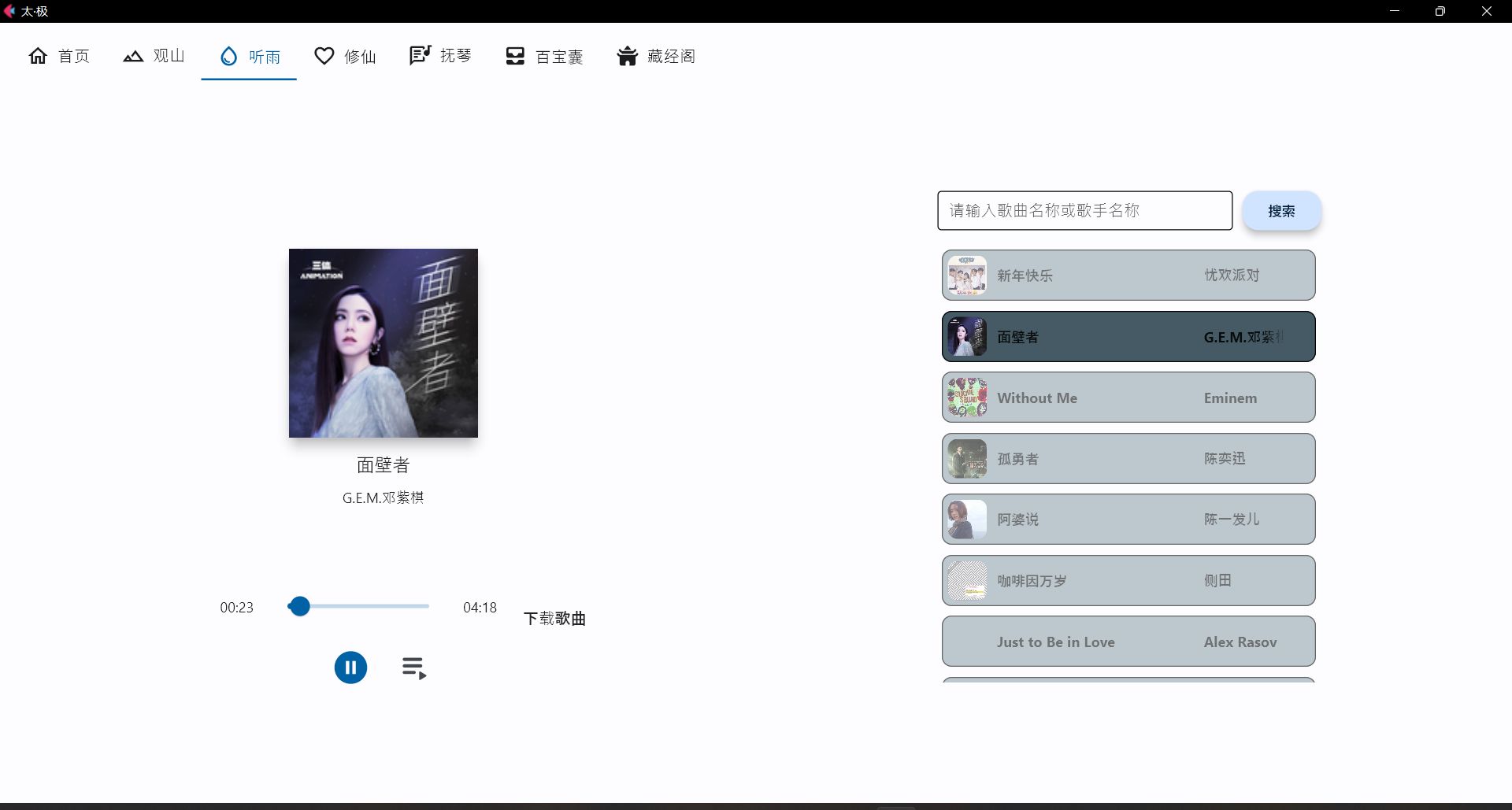Play 阿婆说 from the song list
Image resolution: width=1512 pixels, height=810 pixels.
pos(1128,520)
